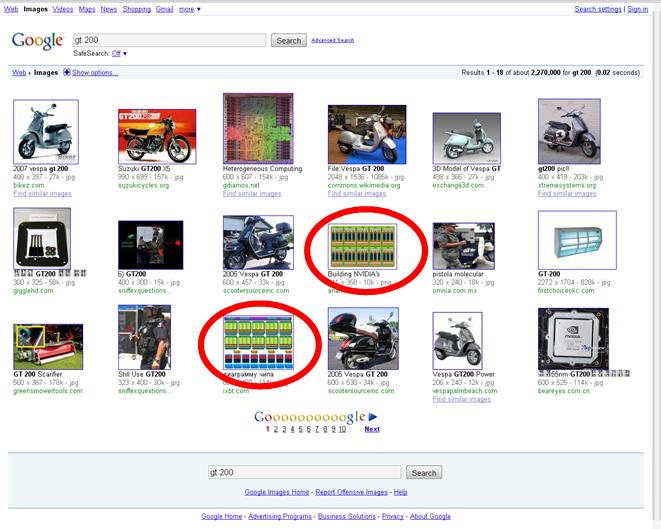
Task: Focus the bottom search box containing gt 200
Action: point(304,472)
